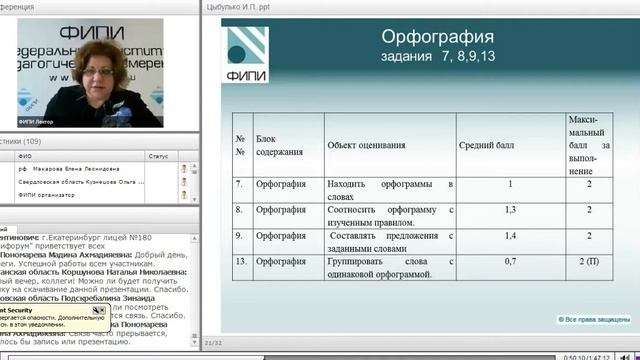Click chat message from Подскребалина Зинаида
This screenshot has height=360, width=640.
94,307
